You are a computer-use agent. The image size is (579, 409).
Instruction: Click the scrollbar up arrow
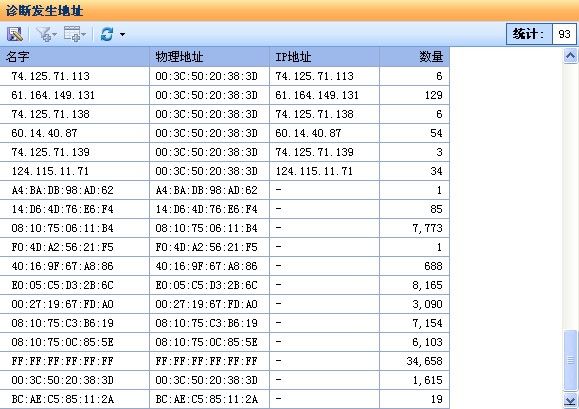coord(570,56)
